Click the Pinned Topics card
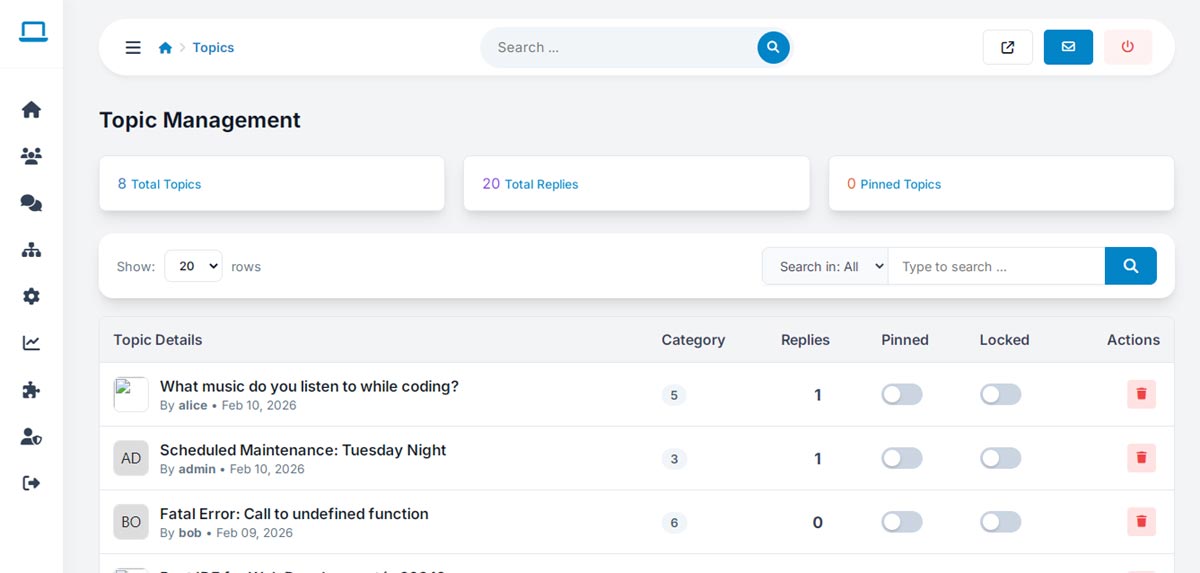 (x=1001, y=183)
